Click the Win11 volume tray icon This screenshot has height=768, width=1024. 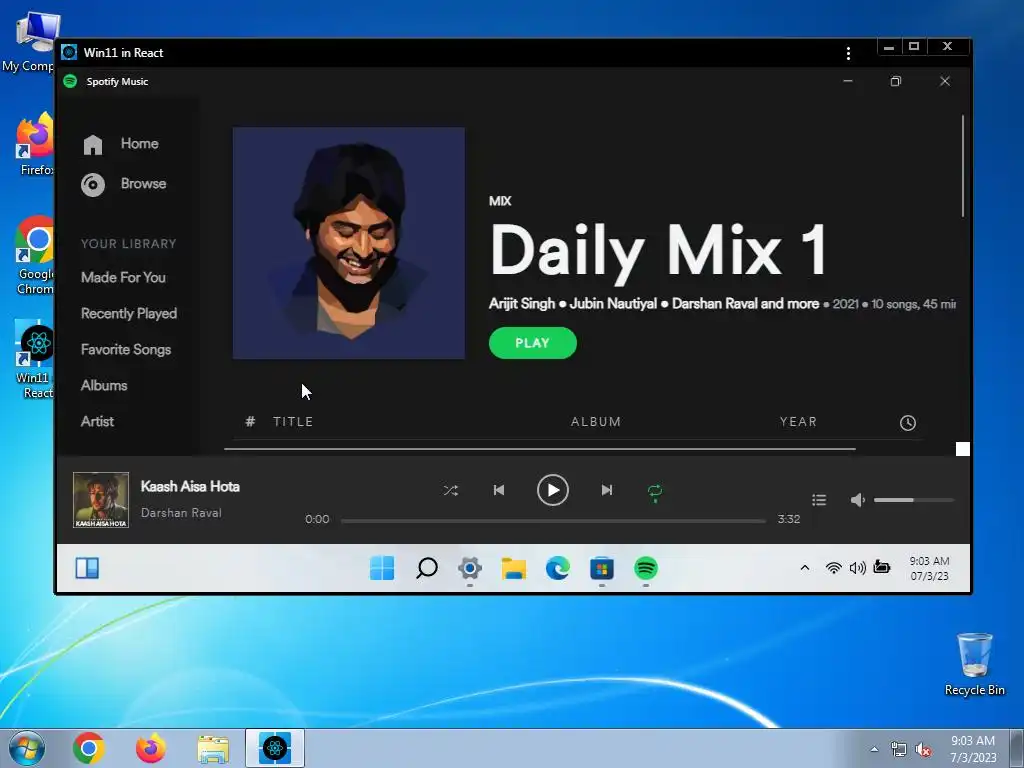click(x=857, y=568)
